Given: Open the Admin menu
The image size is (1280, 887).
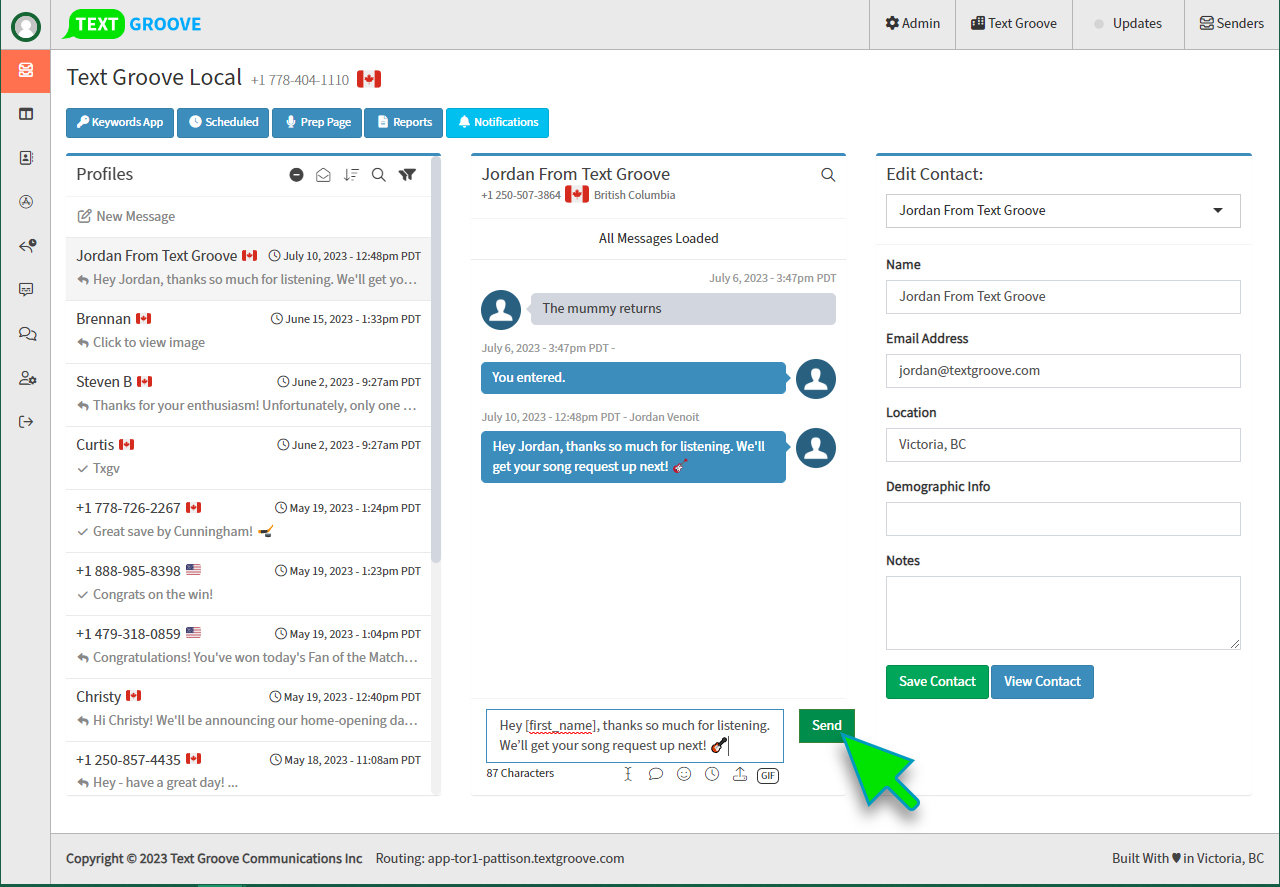Looking at the screenshot, I should click(x=912, y=24).
